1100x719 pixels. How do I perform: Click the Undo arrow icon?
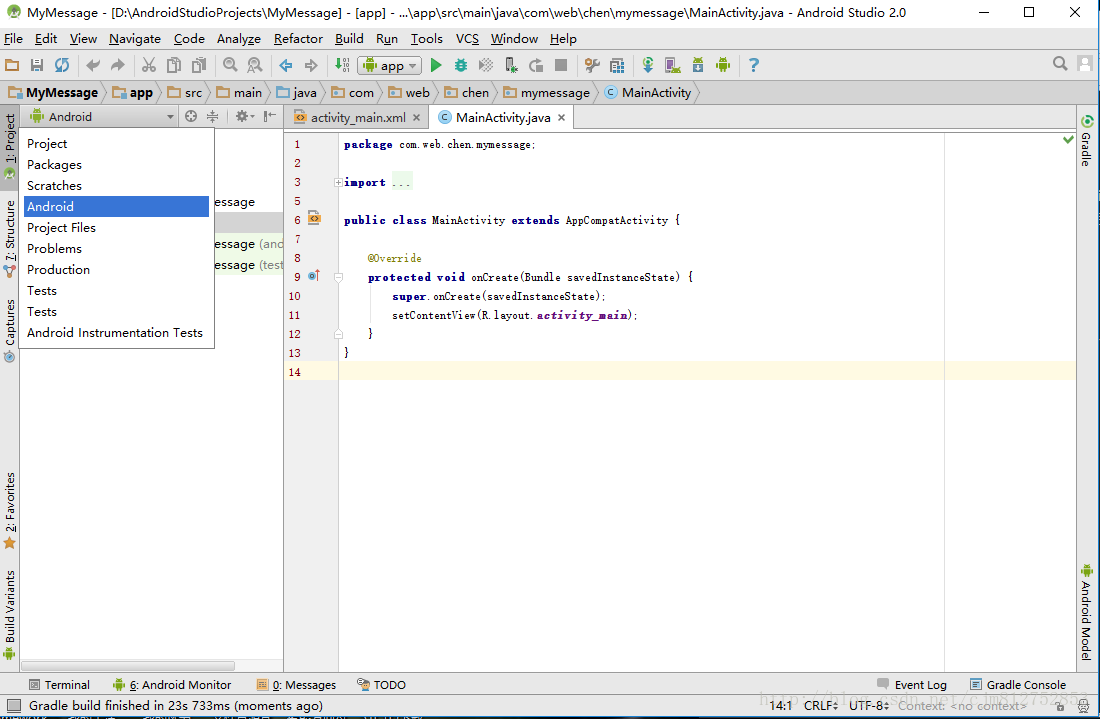pos(93,65)
